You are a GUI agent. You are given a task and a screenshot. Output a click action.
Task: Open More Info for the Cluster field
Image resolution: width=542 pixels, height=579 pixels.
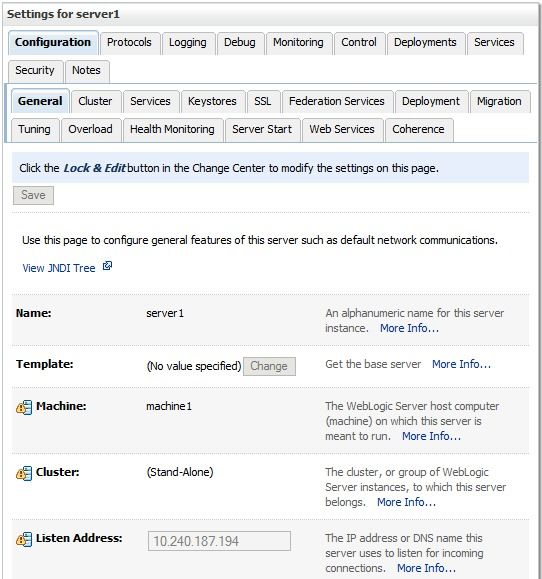pyautogui.click(x=406, y=503)
